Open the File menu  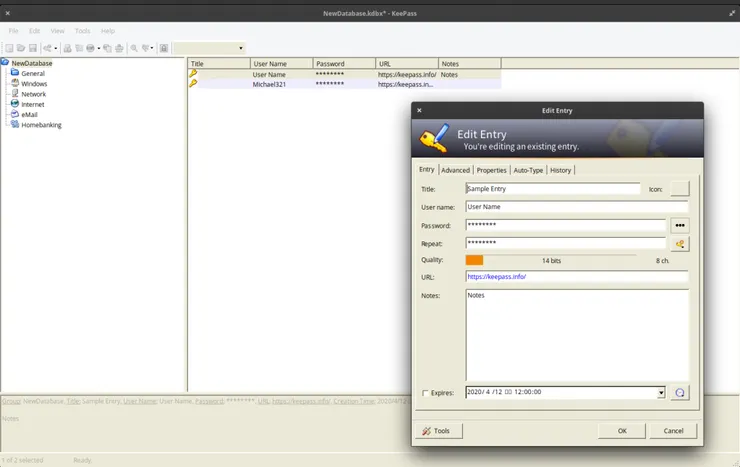pos(13,31)
